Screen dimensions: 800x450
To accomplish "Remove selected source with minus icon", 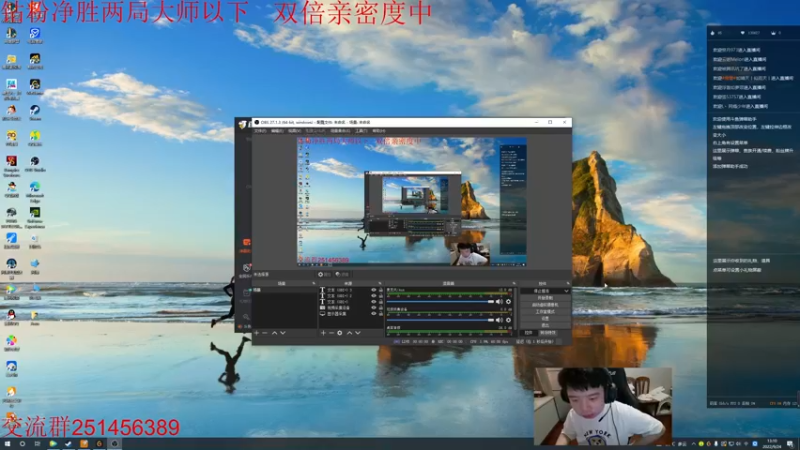I will pos(331,333).
